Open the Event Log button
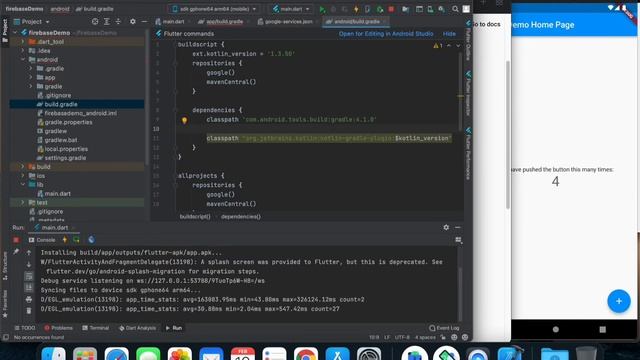 444,328
